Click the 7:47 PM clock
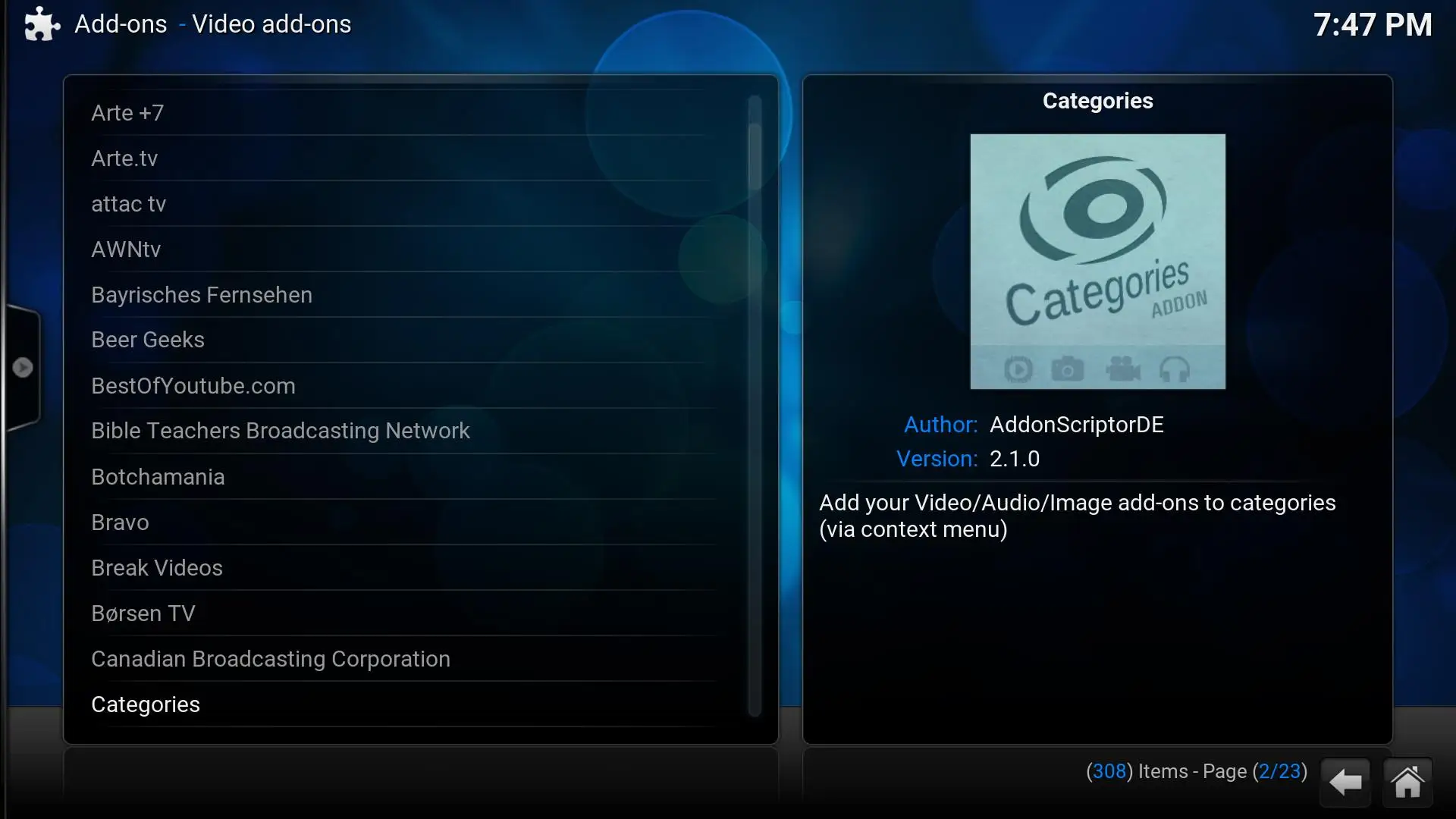Screen dimensions: 1456x819 point(1373,25)
